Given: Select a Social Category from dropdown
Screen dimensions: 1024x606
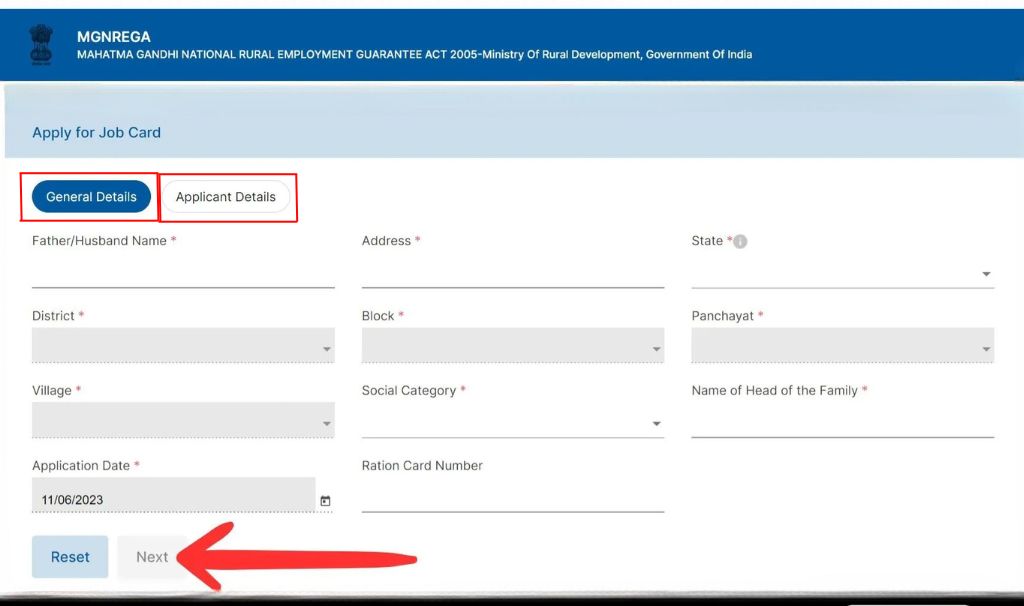Looking at the screenshot, I should point(512,422).
